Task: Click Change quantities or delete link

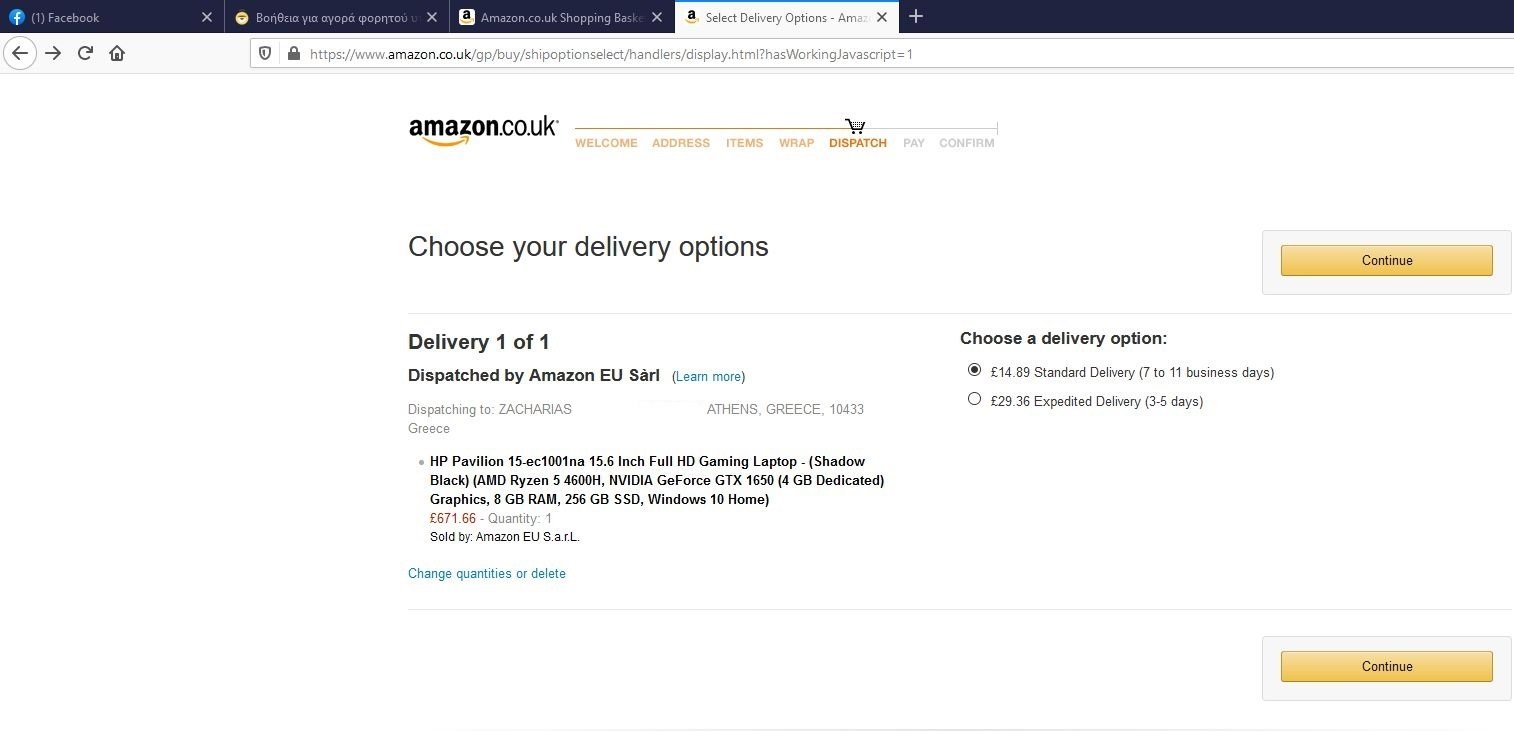Action: tap(487, 573)
